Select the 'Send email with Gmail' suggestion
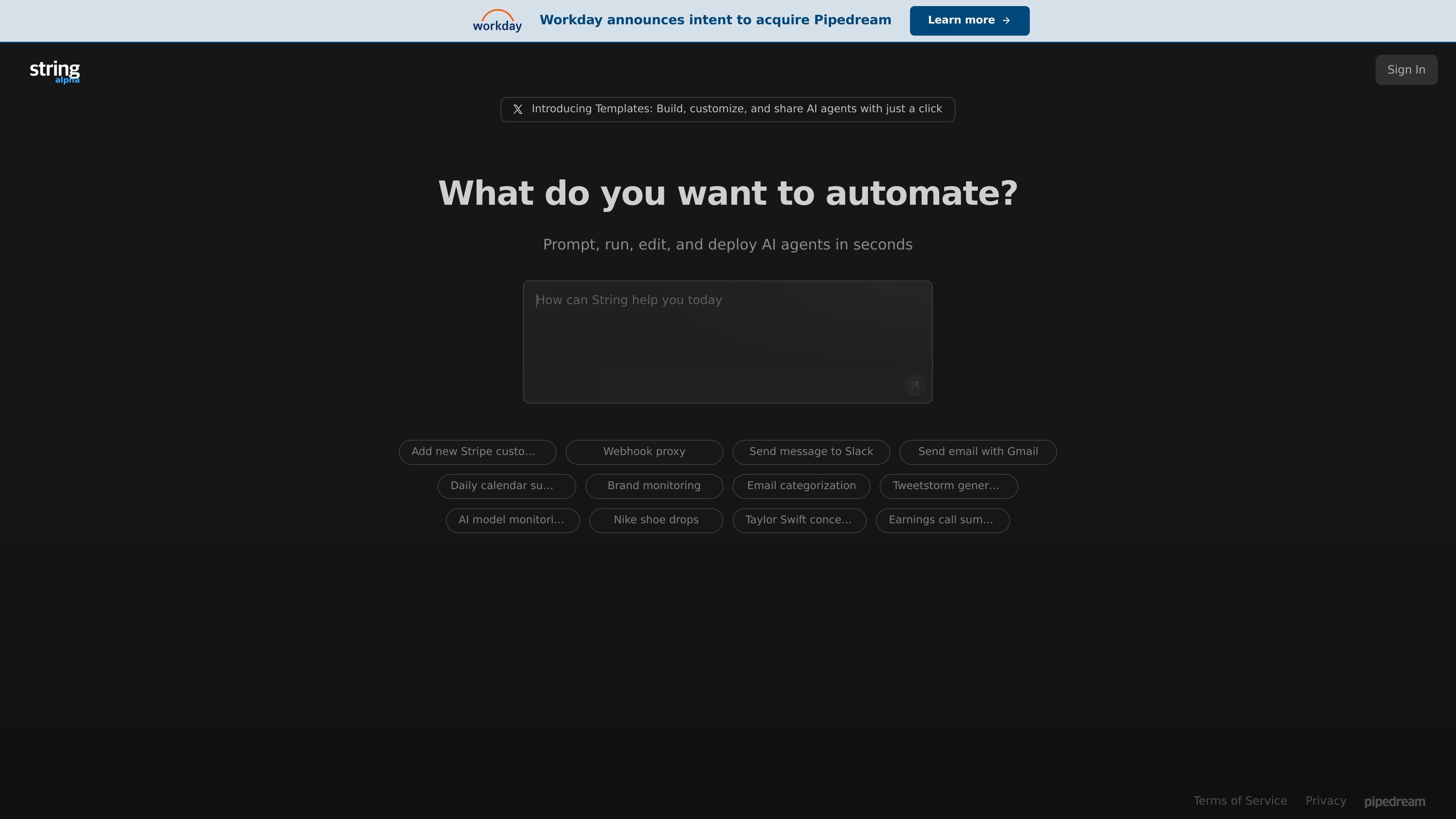This screenshot has height=819, width=1456. tap(978, 452)
